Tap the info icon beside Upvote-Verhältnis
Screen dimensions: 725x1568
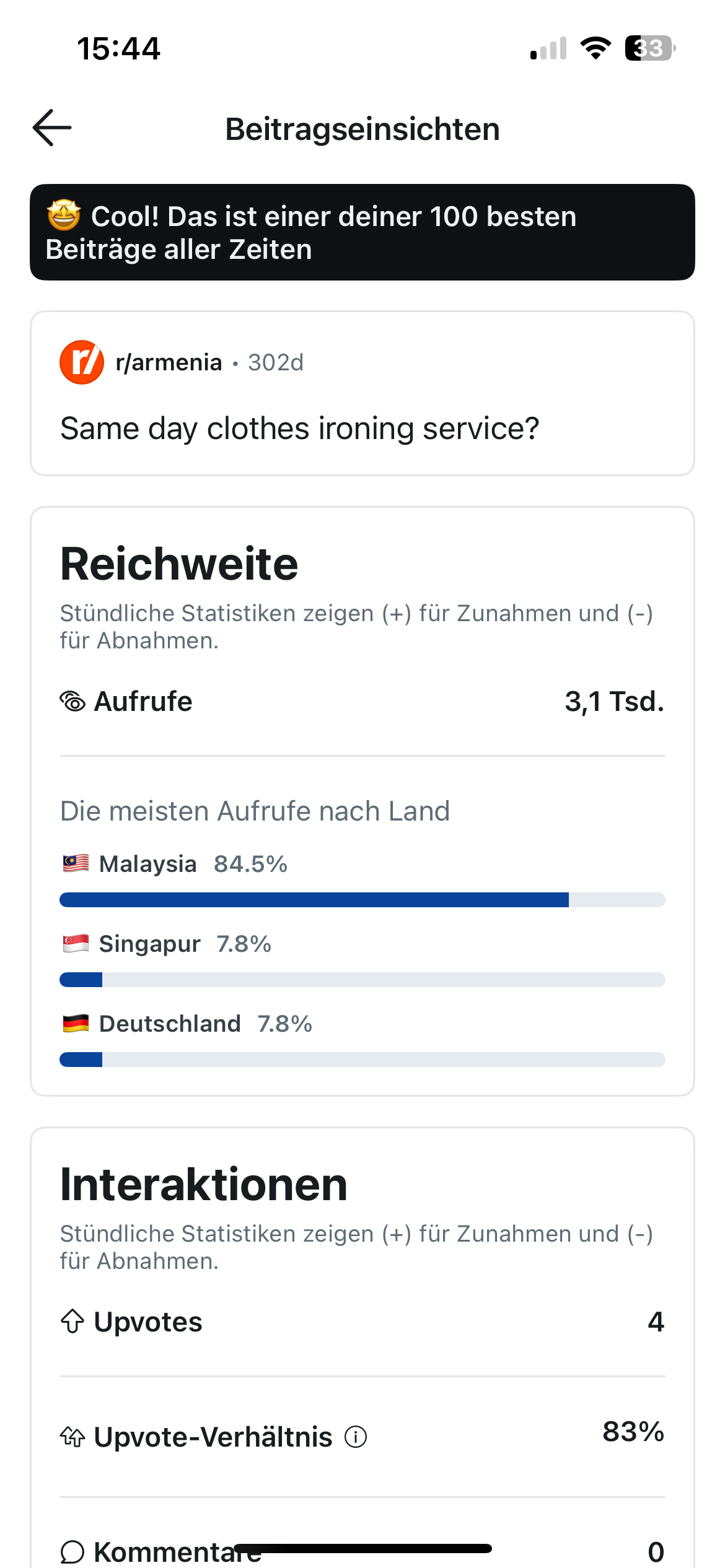click(356, 1437)
